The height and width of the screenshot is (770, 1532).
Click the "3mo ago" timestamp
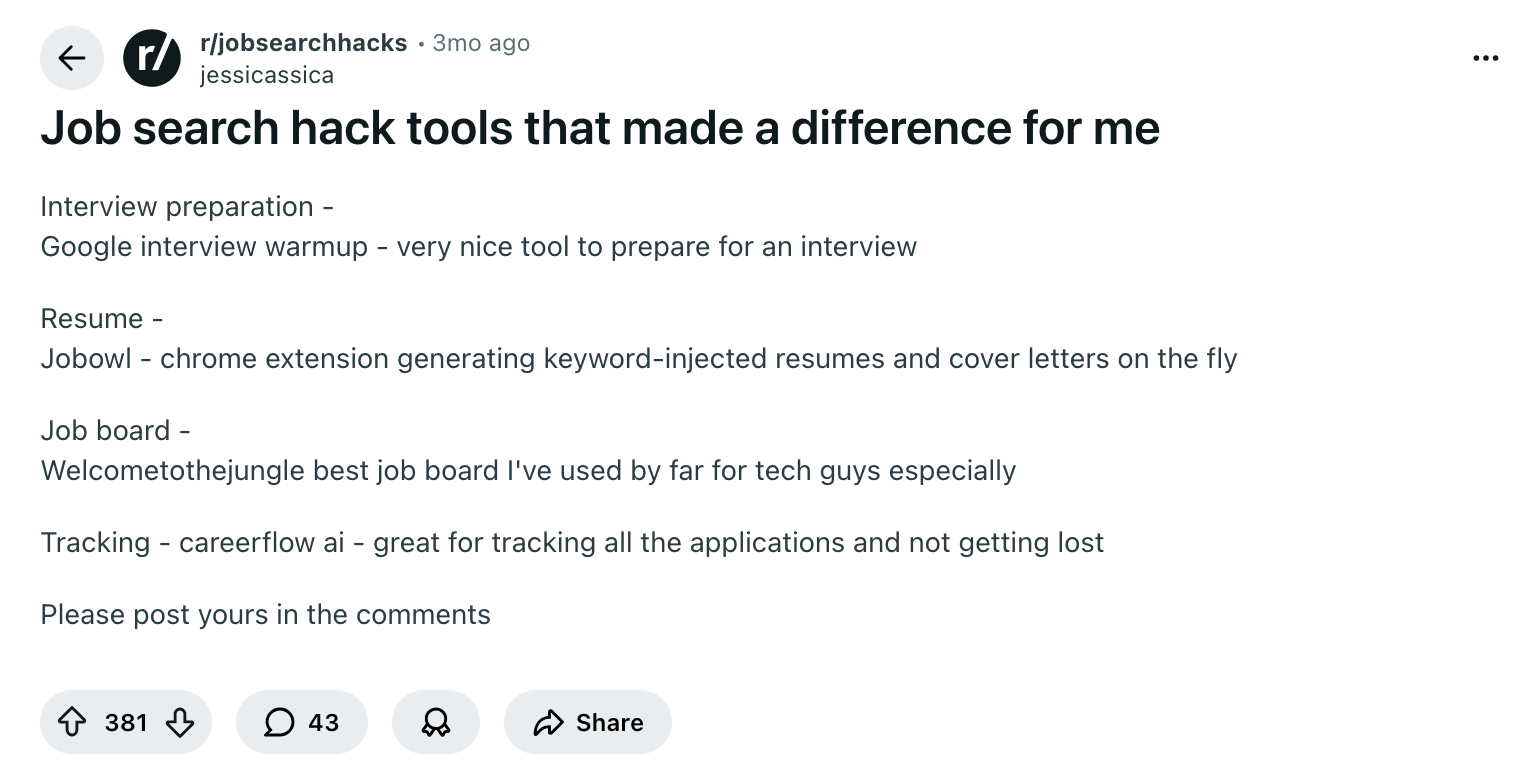click(x=481, y=43)
